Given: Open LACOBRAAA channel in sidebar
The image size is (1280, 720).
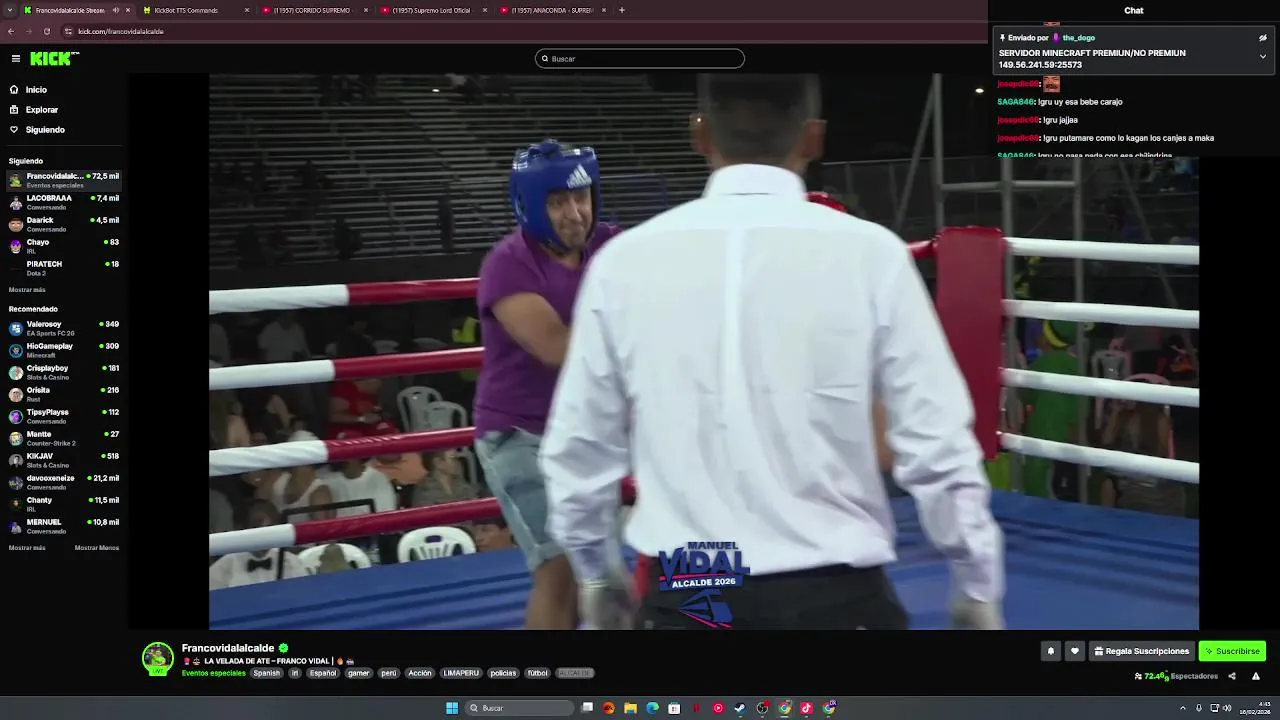Looking at the screenshot, I should pyautogui.click(x=64, y=202).
